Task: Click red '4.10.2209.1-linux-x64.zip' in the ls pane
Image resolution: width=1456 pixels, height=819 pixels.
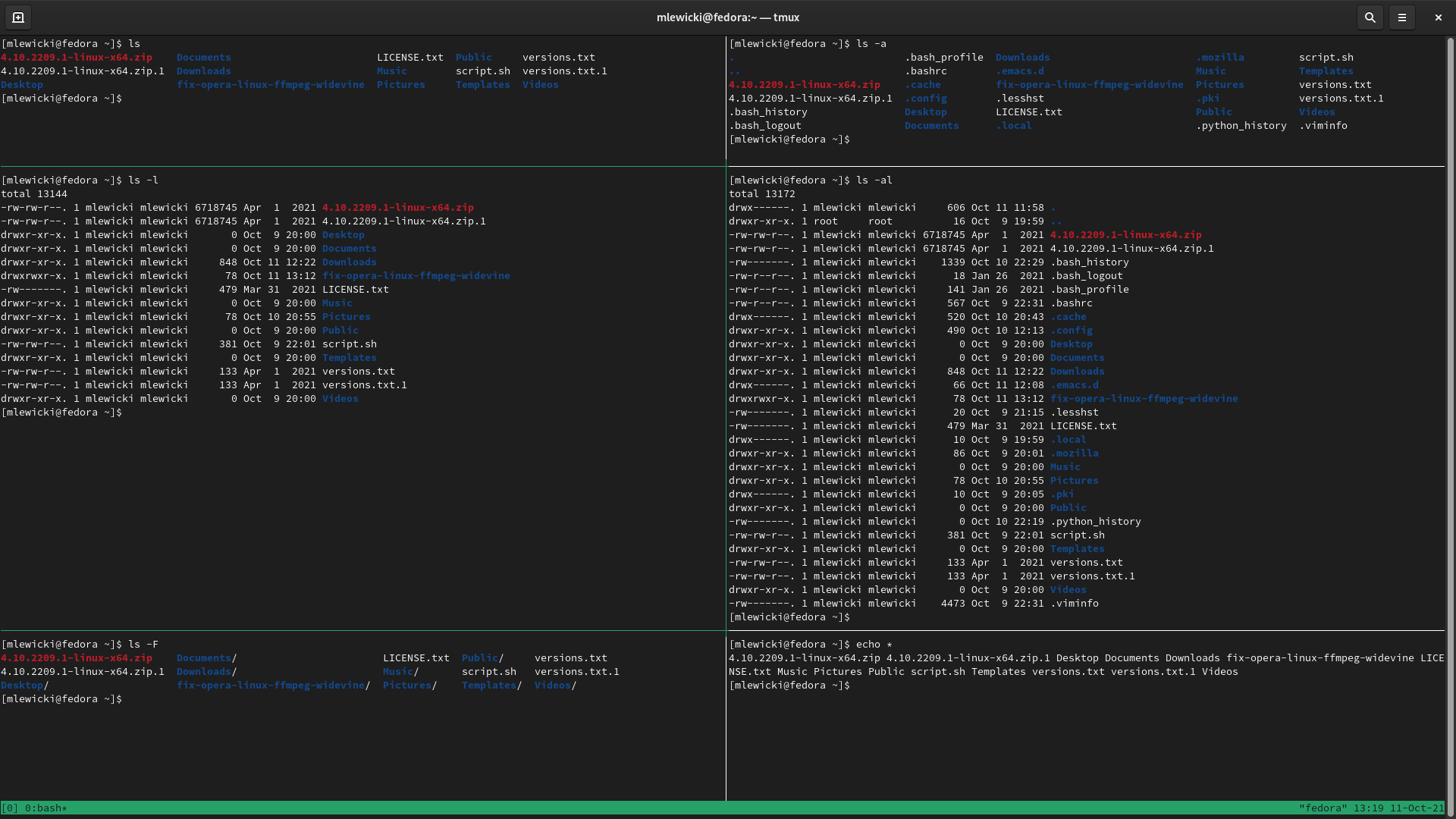Action: [x=77, y=58]
